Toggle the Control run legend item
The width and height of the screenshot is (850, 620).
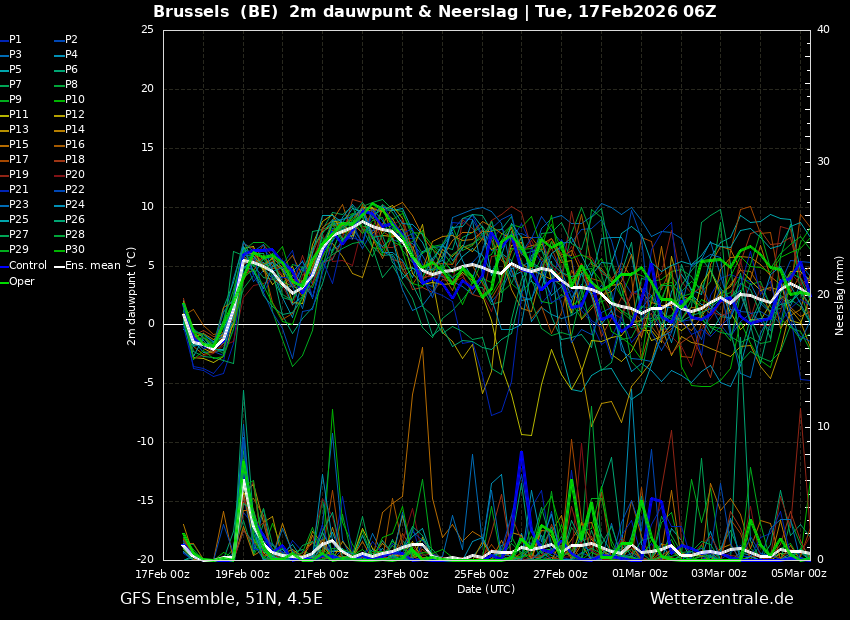27,266
